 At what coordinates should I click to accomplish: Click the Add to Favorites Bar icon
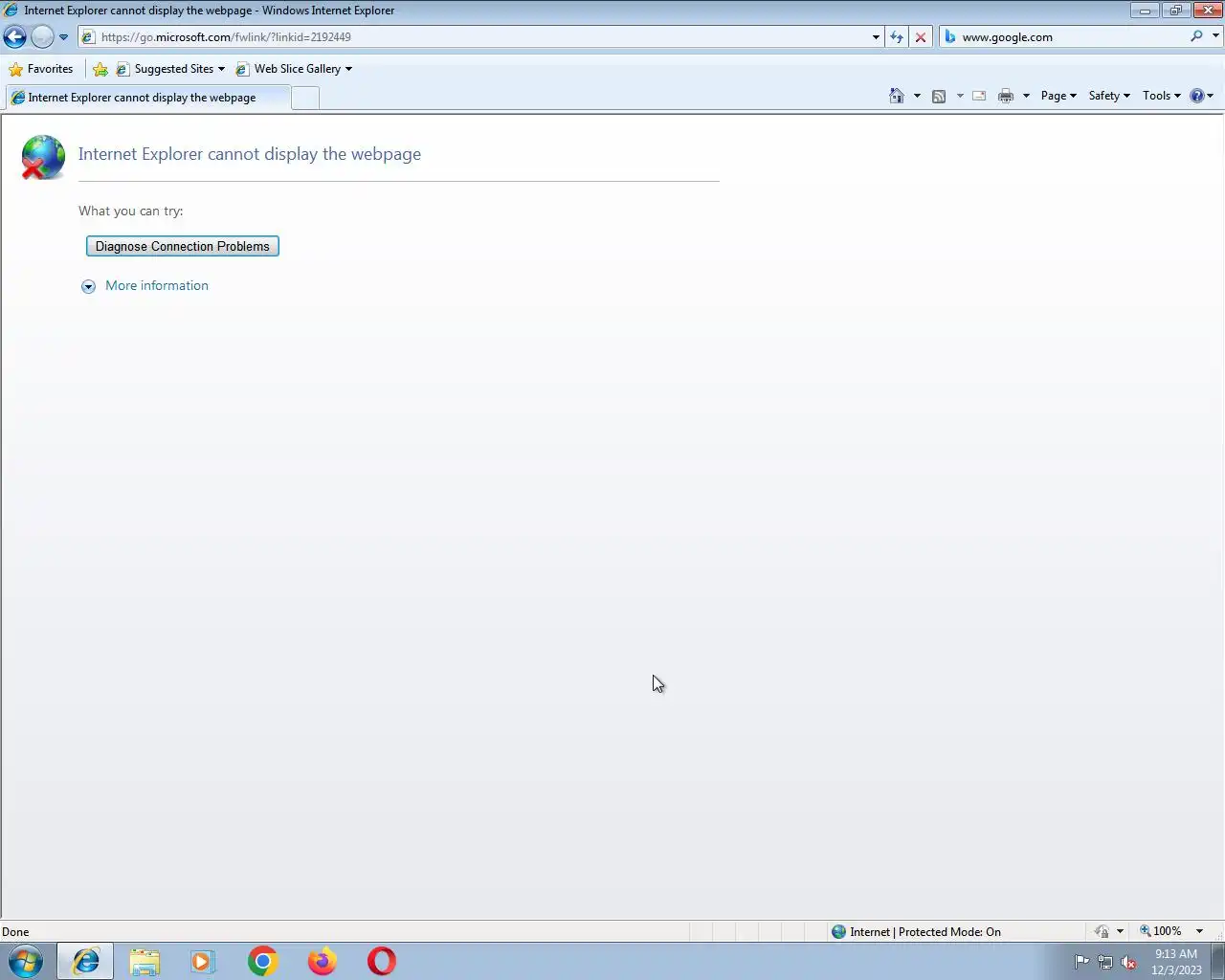pos(100,69)
